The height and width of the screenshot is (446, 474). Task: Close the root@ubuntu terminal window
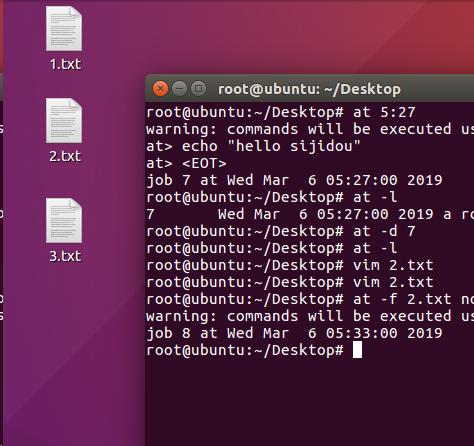(160, 89)
